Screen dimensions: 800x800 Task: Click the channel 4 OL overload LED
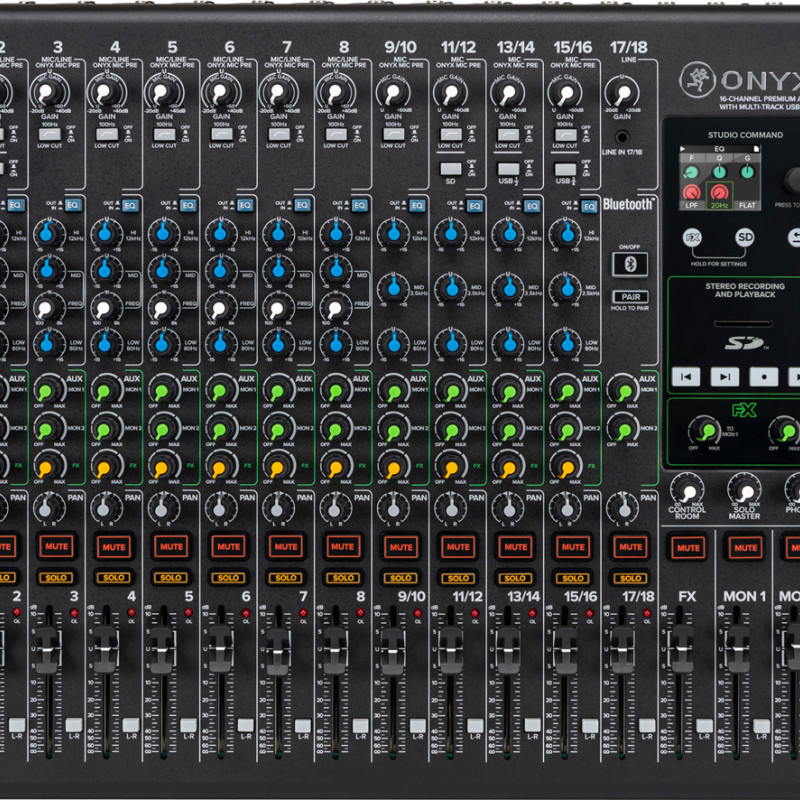coord(131,612)
